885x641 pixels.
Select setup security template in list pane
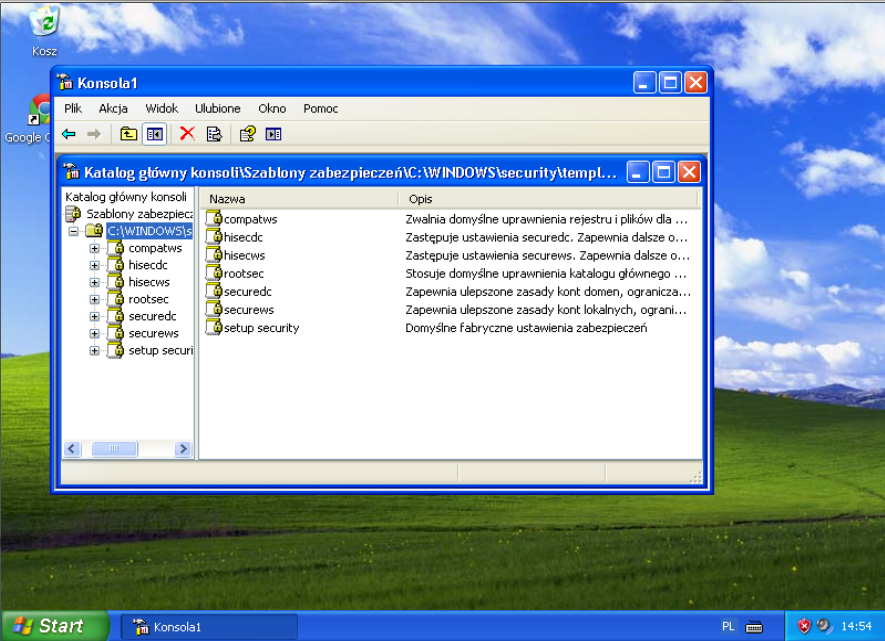[x=261, y=328]
